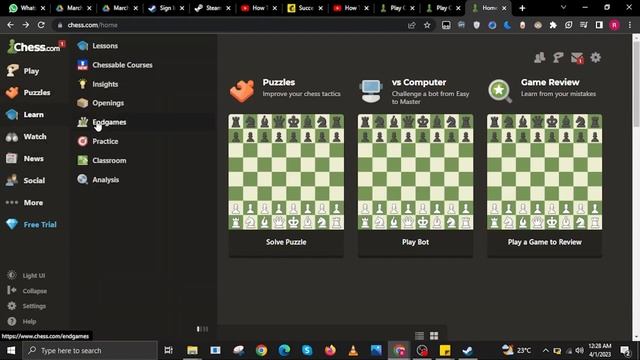The width and height of the screenshot is (640, 360).
Task: Open the friends icon at top right
Action: 540,58
